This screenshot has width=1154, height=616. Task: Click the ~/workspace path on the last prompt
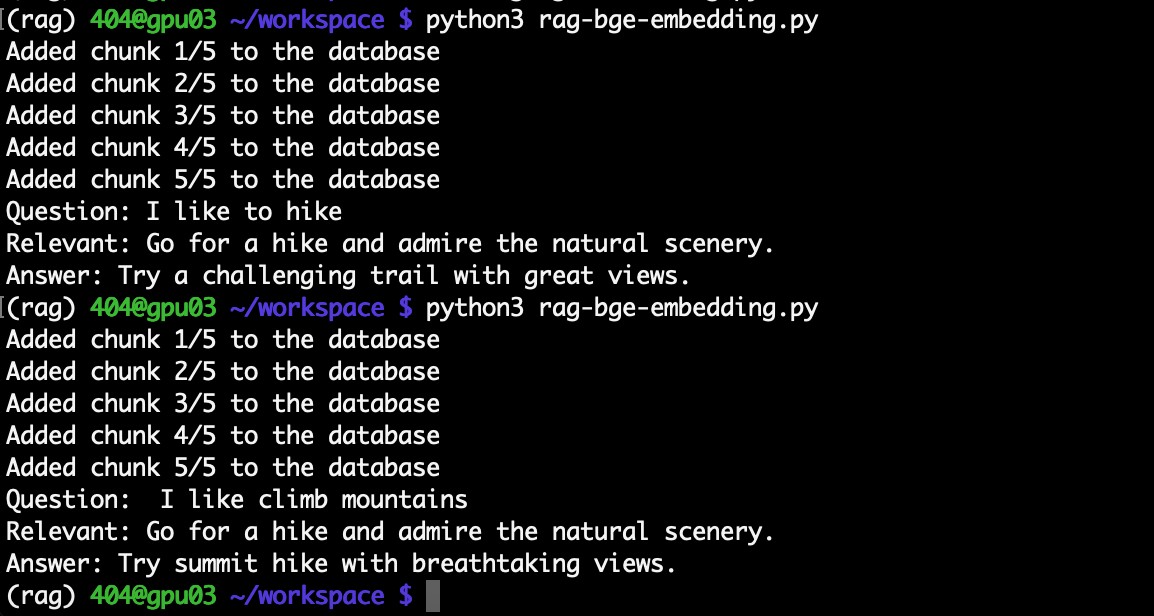(x=307, y=595)
